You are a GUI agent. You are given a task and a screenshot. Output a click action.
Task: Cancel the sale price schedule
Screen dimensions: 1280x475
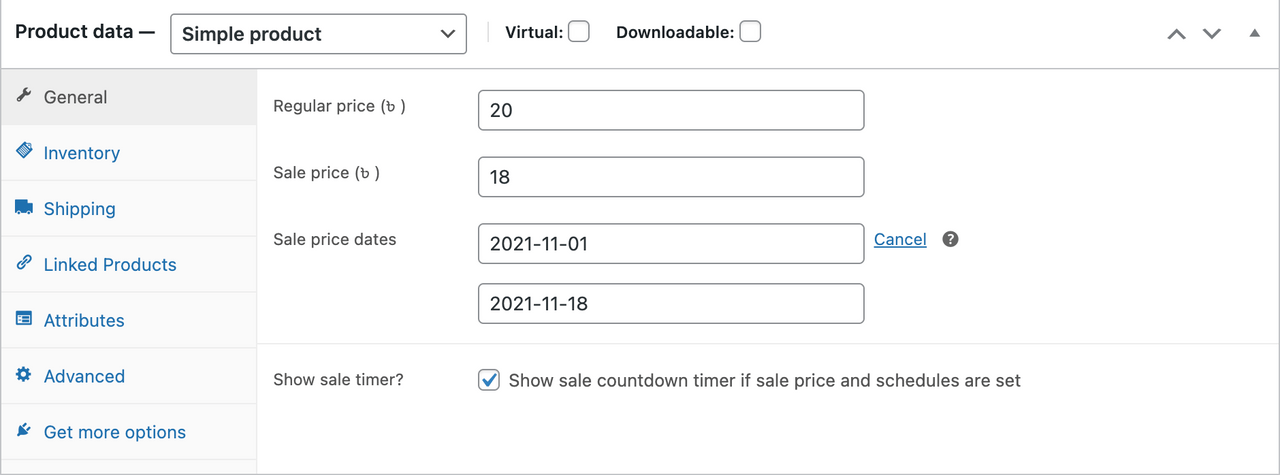(900, 240)
